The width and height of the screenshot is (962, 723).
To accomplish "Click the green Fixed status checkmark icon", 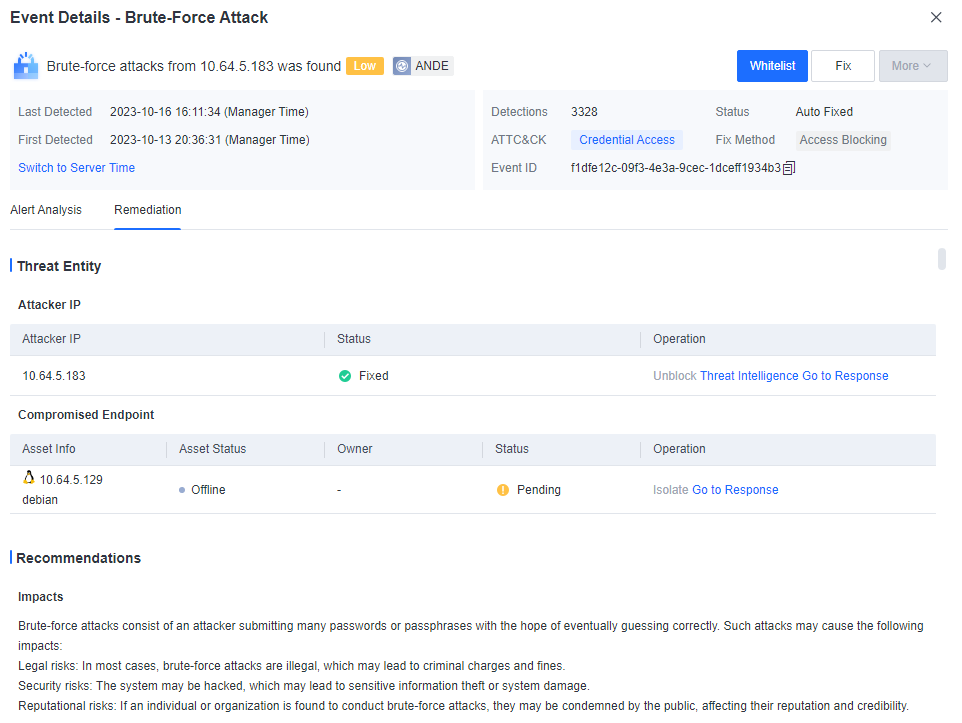I will pyautogui.click(x=345, y=376).
